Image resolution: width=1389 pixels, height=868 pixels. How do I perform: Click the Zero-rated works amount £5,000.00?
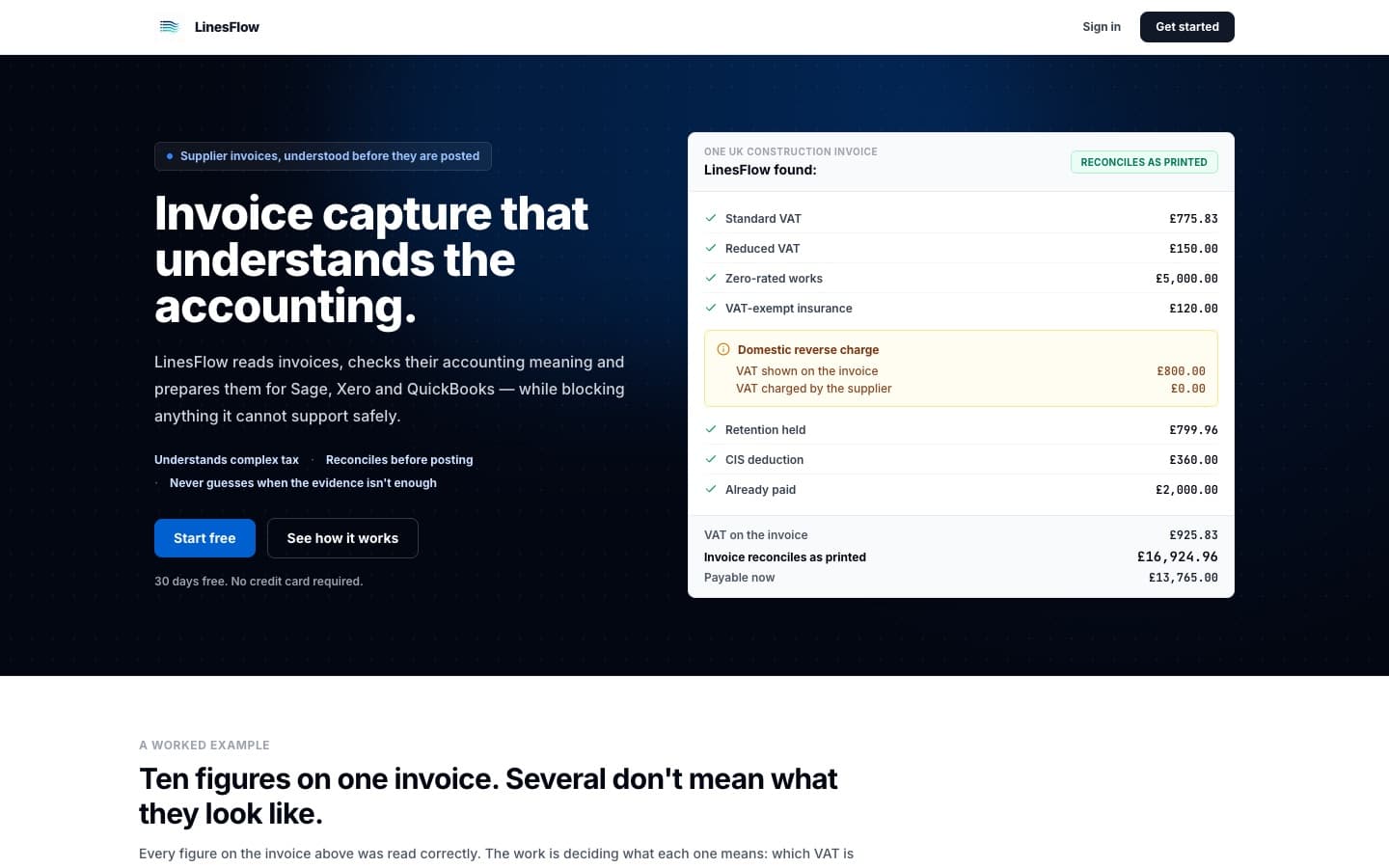tap(1186, 279)
